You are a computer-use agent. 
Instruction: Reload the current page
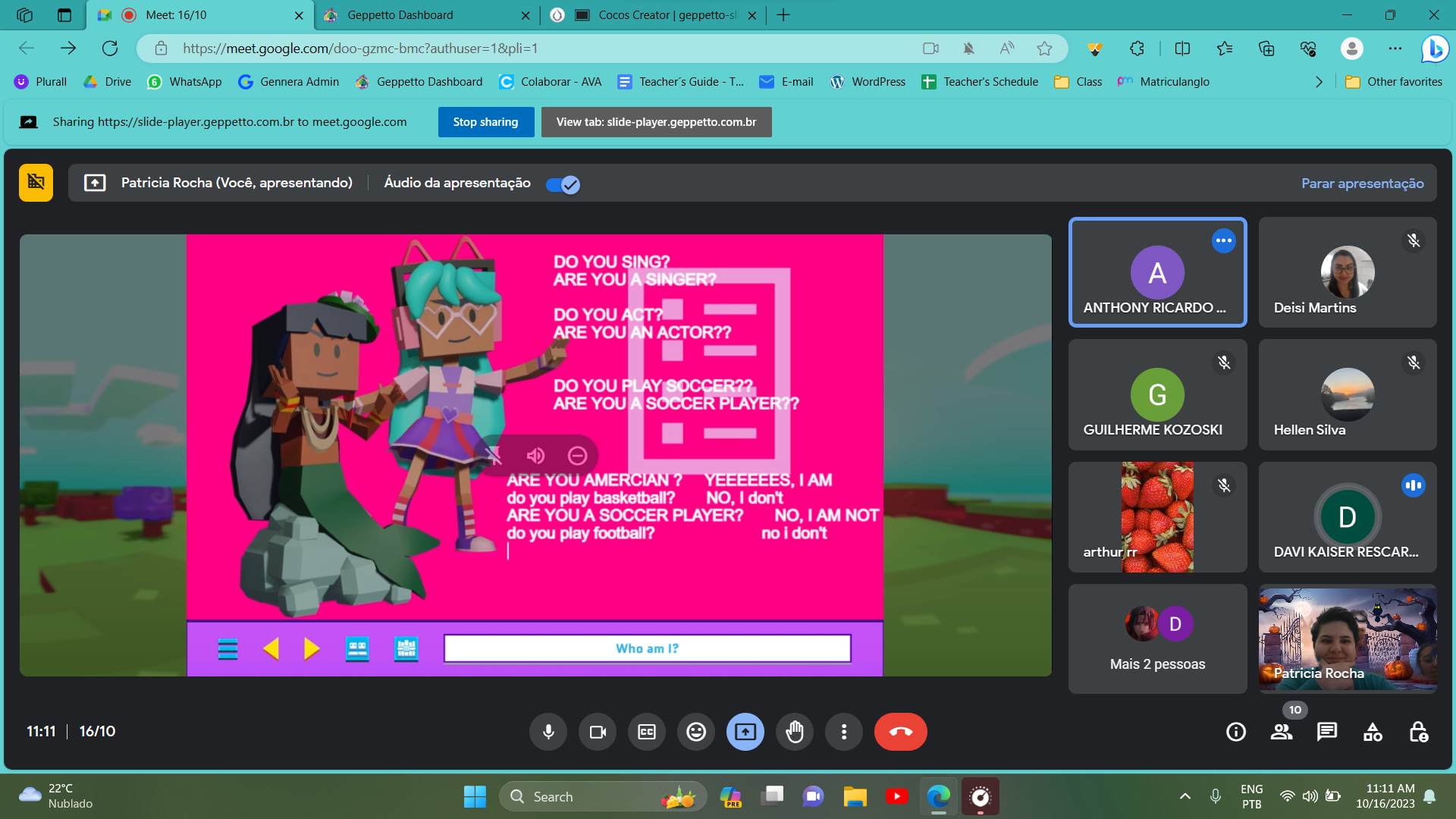pos(110,49)
